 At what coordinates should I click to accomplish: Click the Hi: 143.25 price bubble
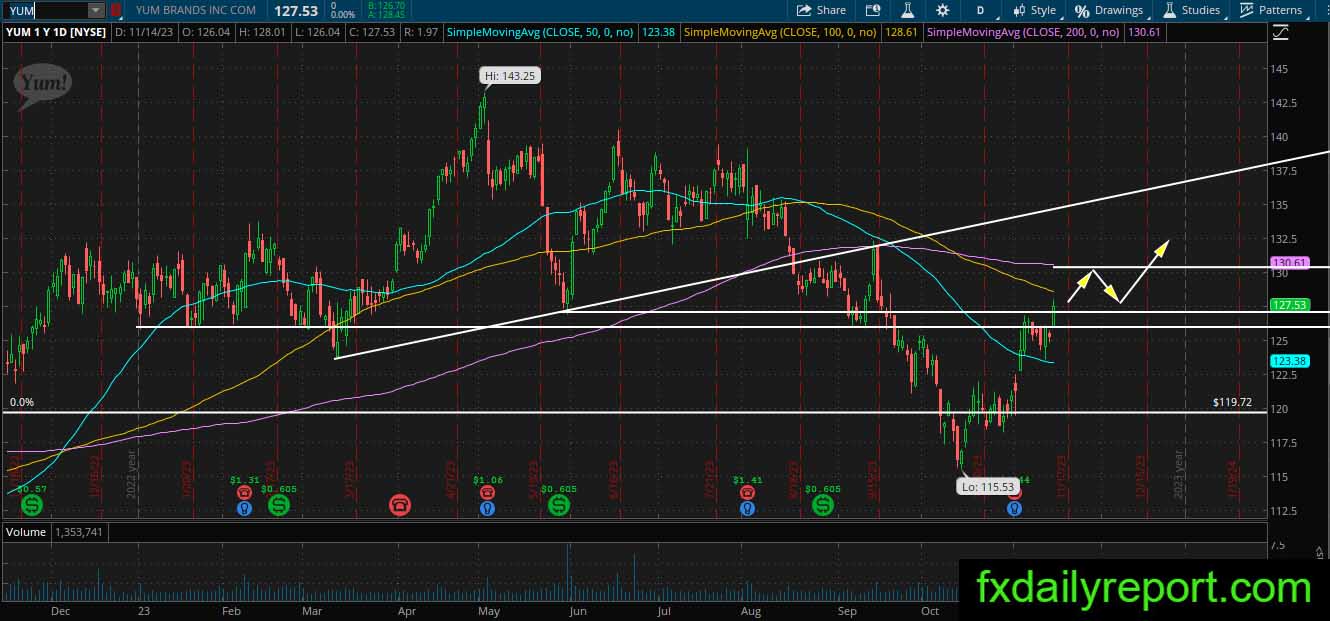point(510,74)
